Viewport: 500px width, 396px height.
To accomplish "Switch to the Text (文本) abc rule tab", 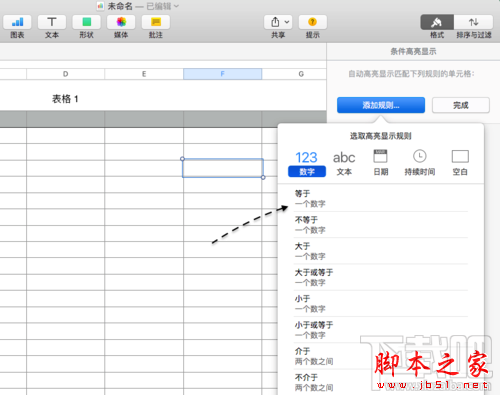I will (x=344, y=163).
